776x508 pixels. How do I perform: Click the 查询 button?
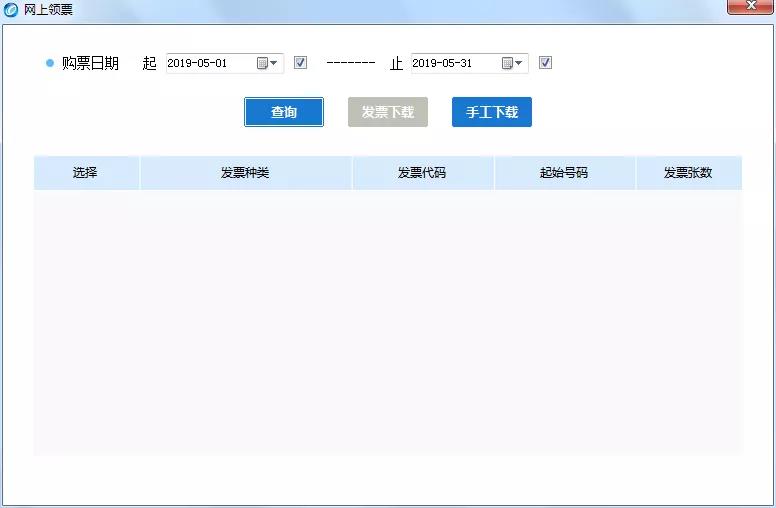pos(284,112)
